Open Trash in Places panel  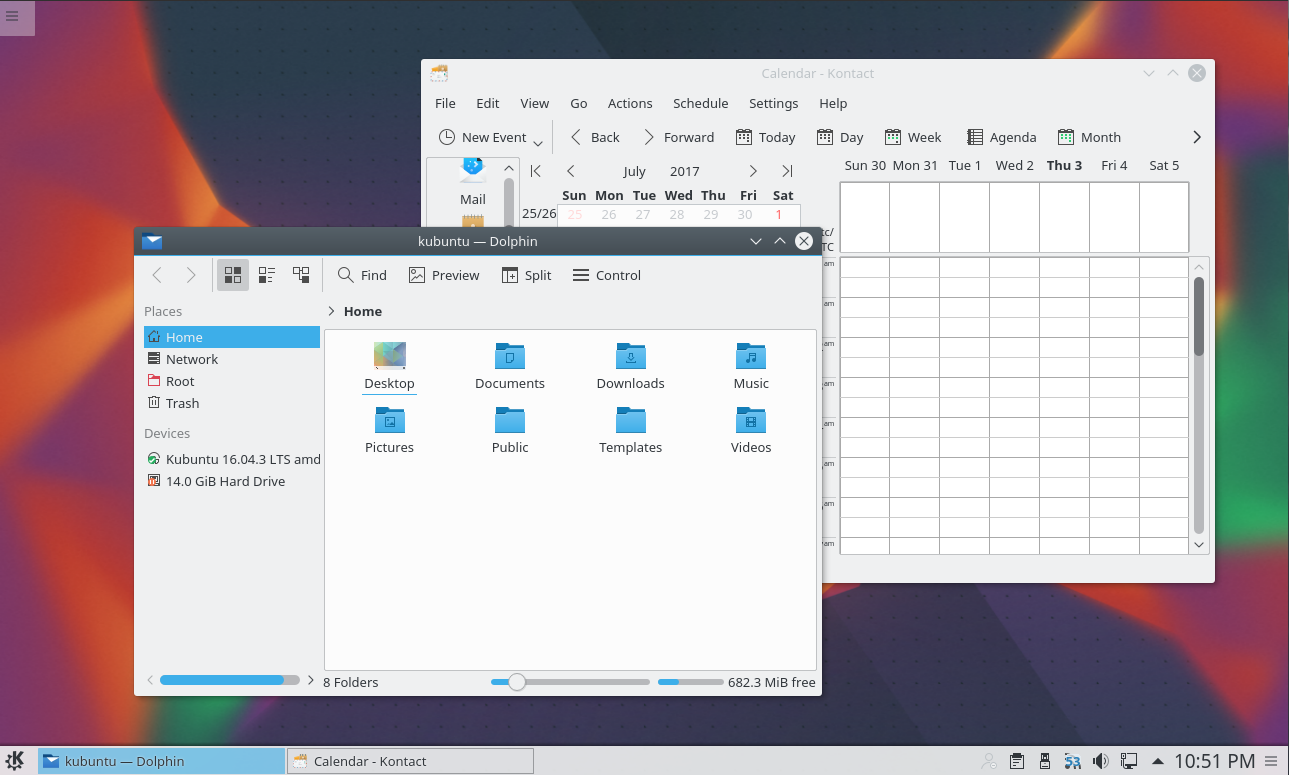(232, 403)
